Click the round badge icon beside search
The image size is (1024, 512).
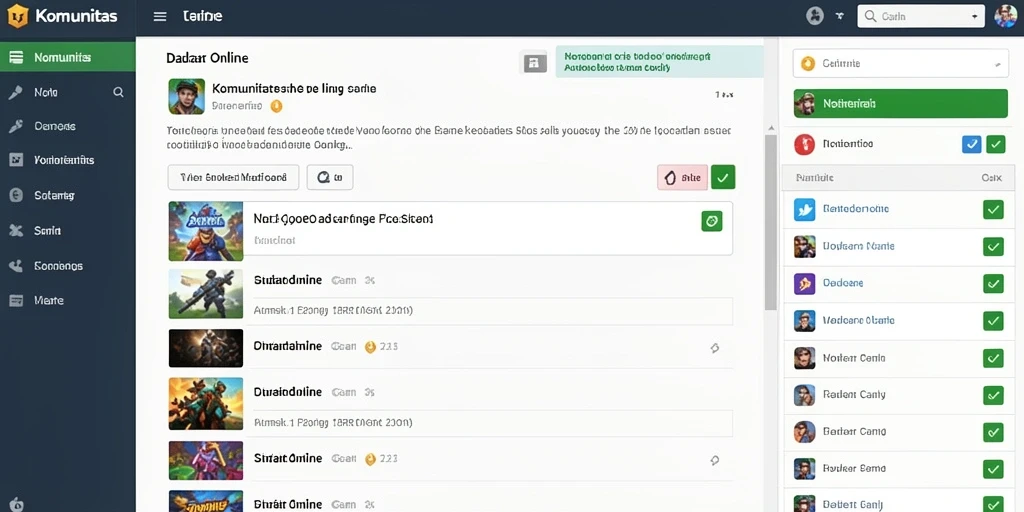814,16
